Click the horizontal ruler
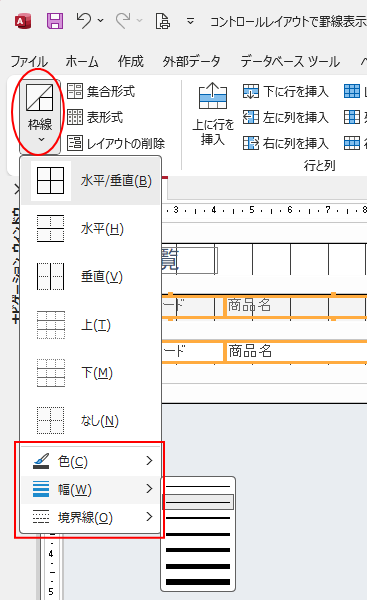This screenshot has width=367, height=600. (264, 210)
